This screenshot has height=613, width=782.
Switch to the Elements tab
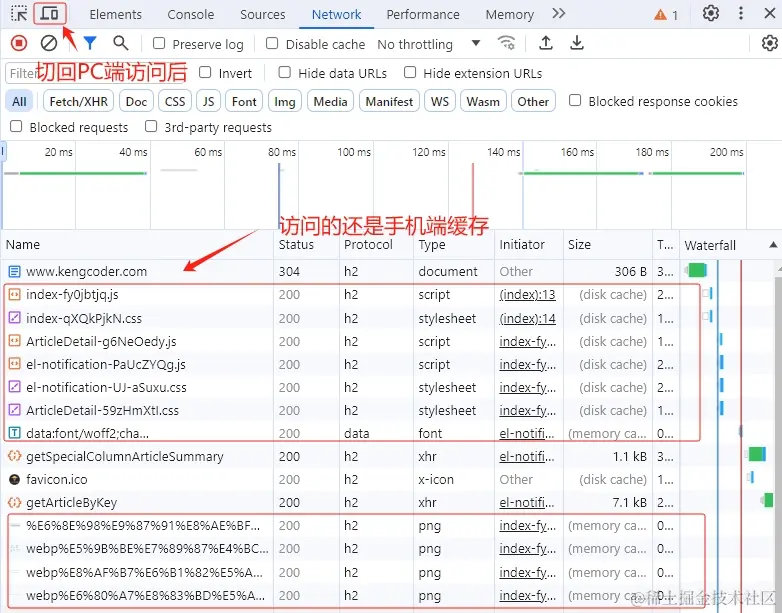(x=115, y=14)
